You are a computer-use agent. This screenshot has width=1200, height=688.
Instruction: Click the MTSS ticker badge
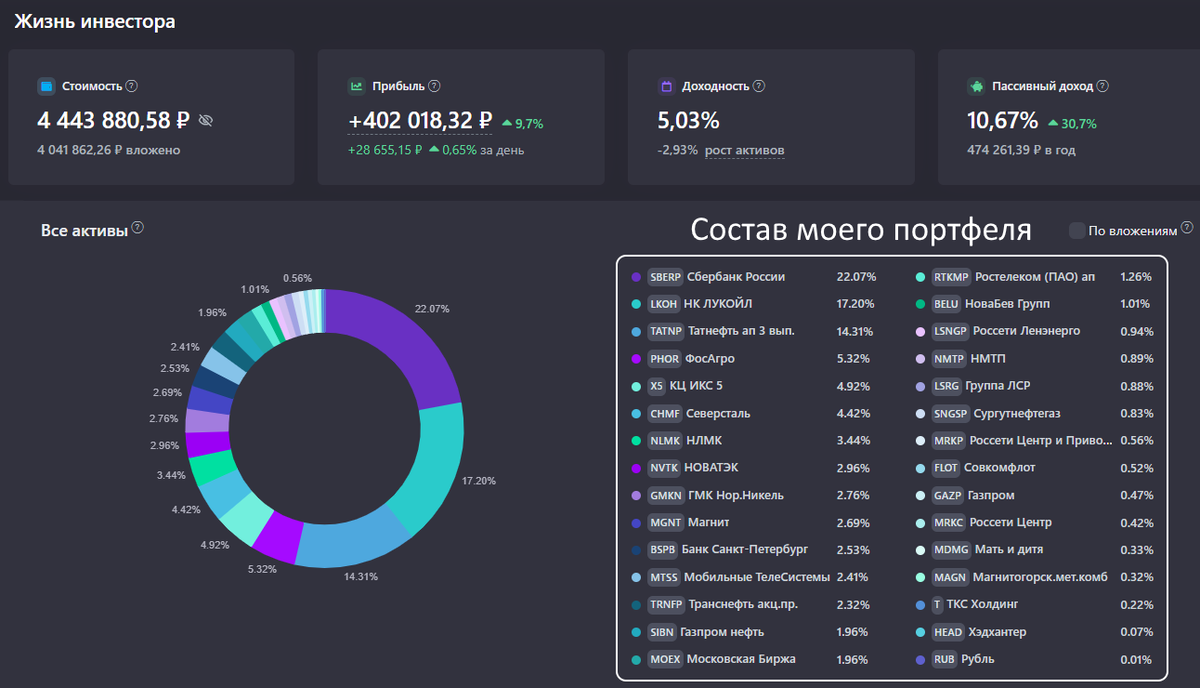tap(663, 578)
